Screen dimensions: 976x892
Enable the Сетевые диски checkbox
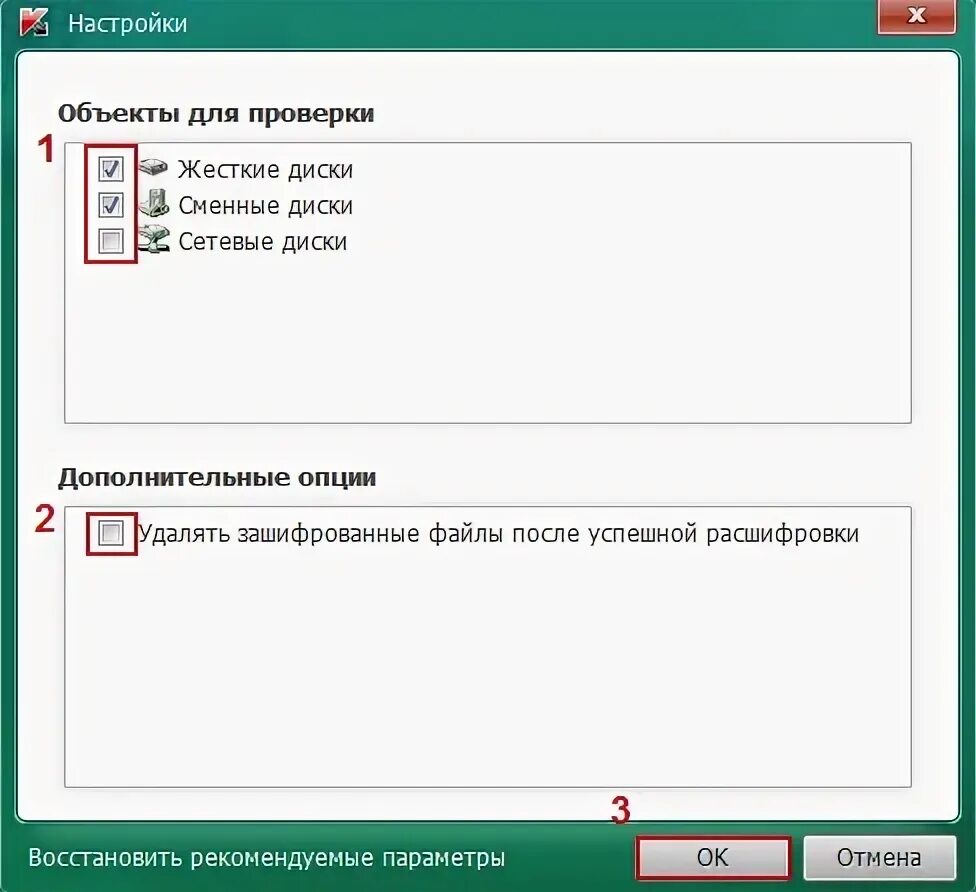[111, 240]
